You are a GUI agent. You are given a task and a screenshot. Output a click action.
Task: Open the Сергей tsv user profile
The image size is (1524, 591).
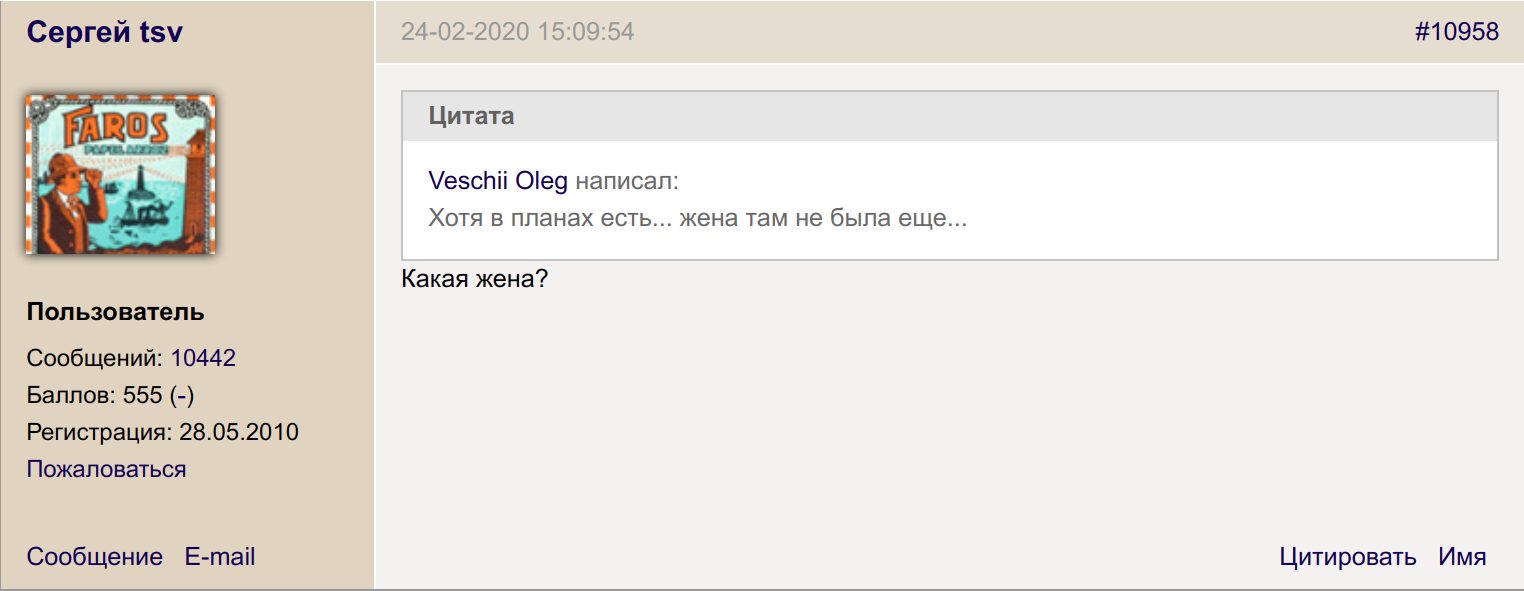coord(105,32)
